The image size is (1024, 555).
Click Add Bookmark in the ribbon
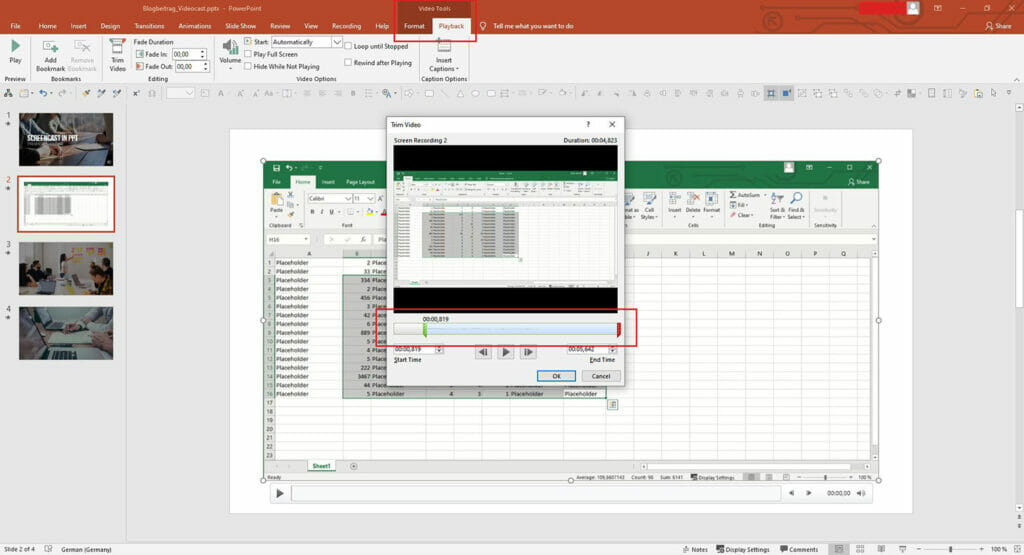point(49,54)
